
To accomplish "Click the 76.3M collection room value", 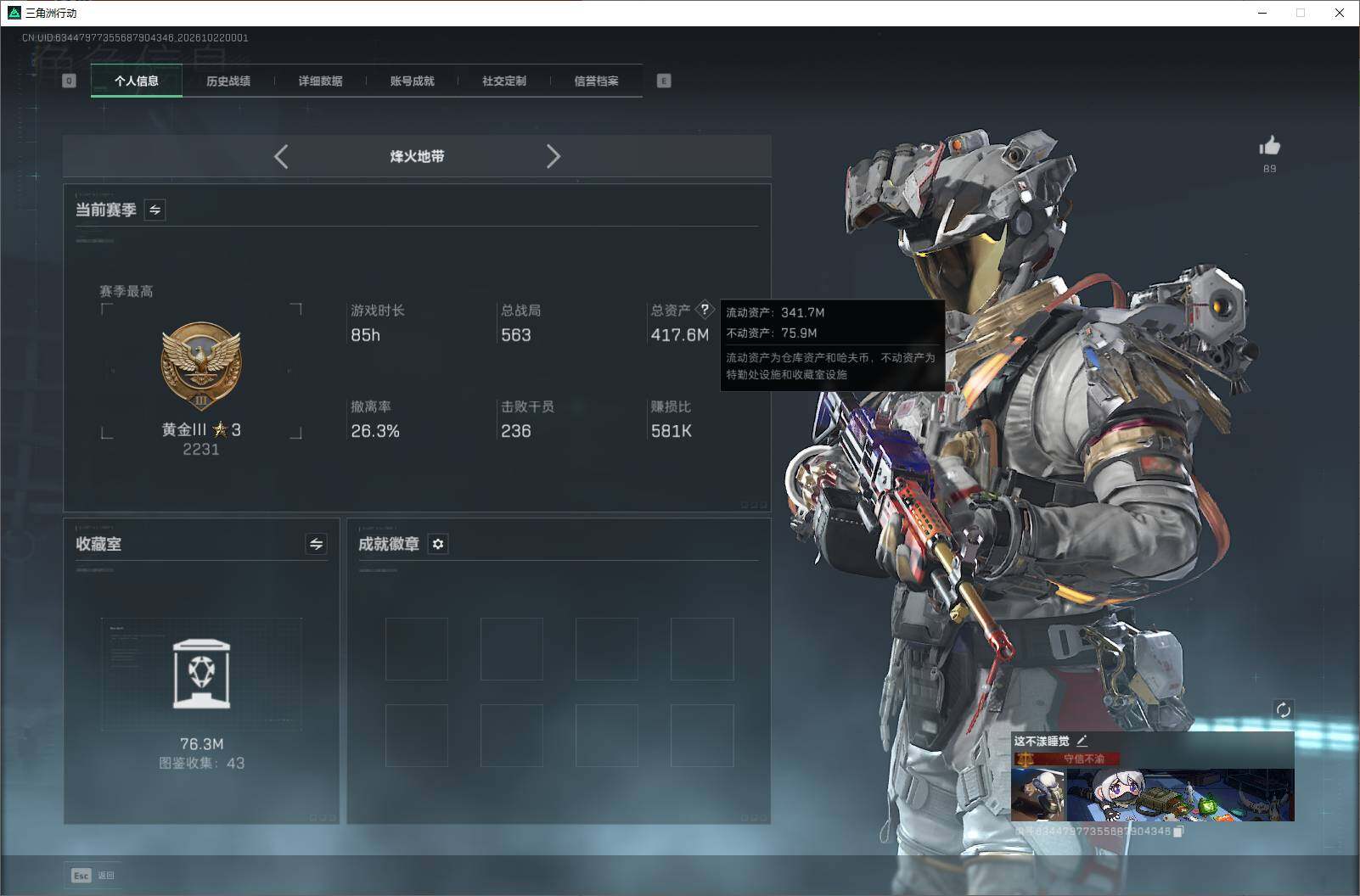I will [202, 744].
